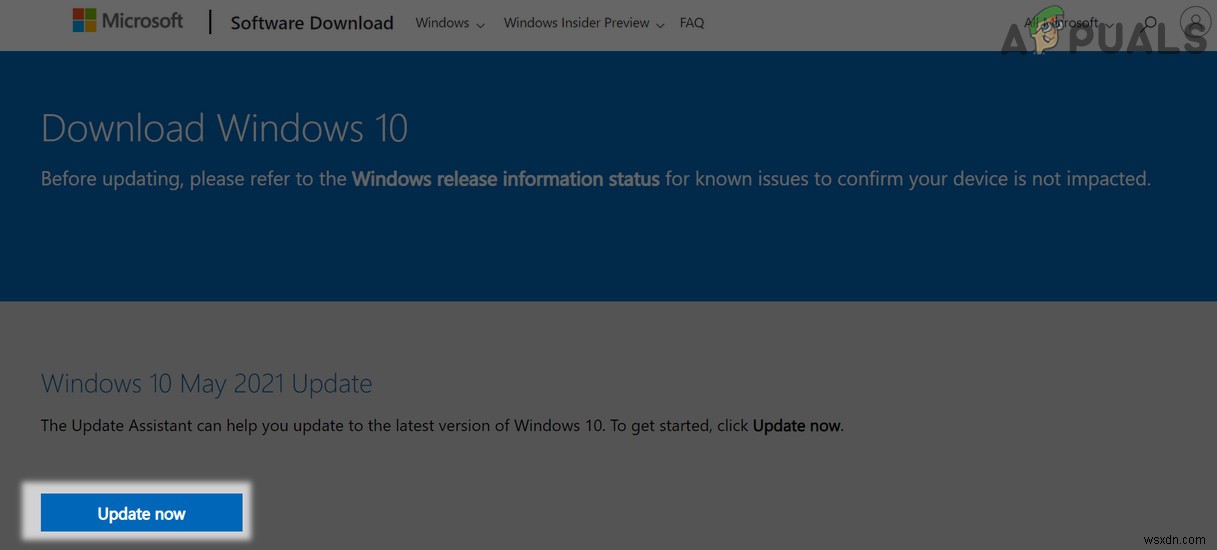Go to Software Download home link

pyautogui.click(x=312, y=23)
